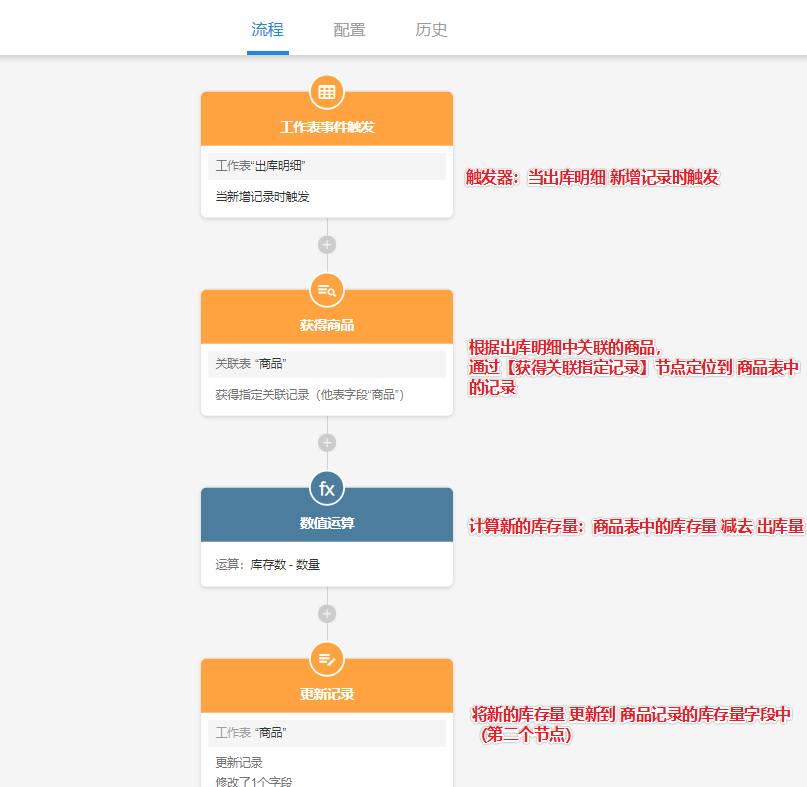This screenshot has height=787, width=807.
Task: Insert a node above 更新记录 via plus icon
Action: pos(327,614)
